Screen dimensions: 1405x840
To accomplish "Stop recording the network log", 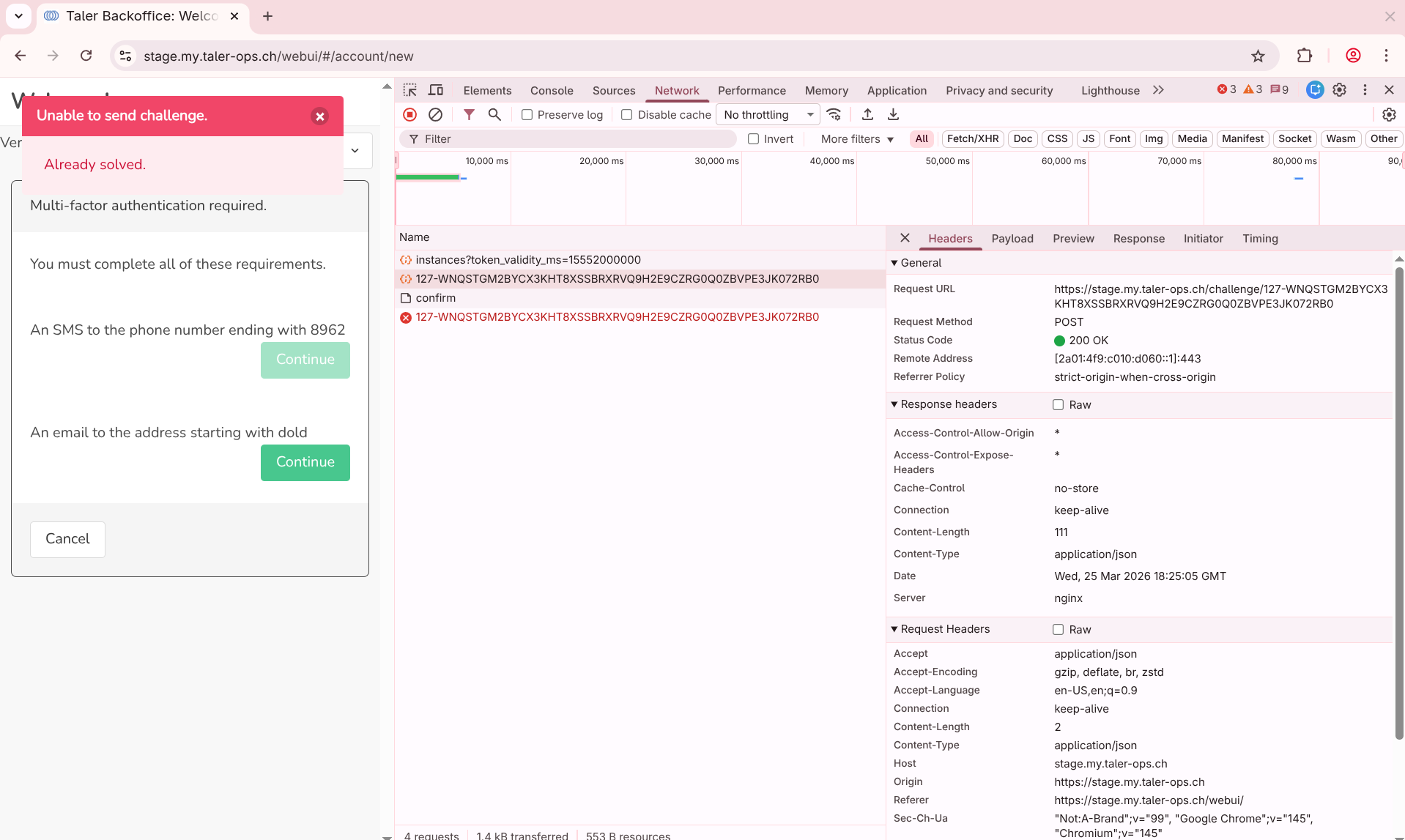I will pos(410,114).
